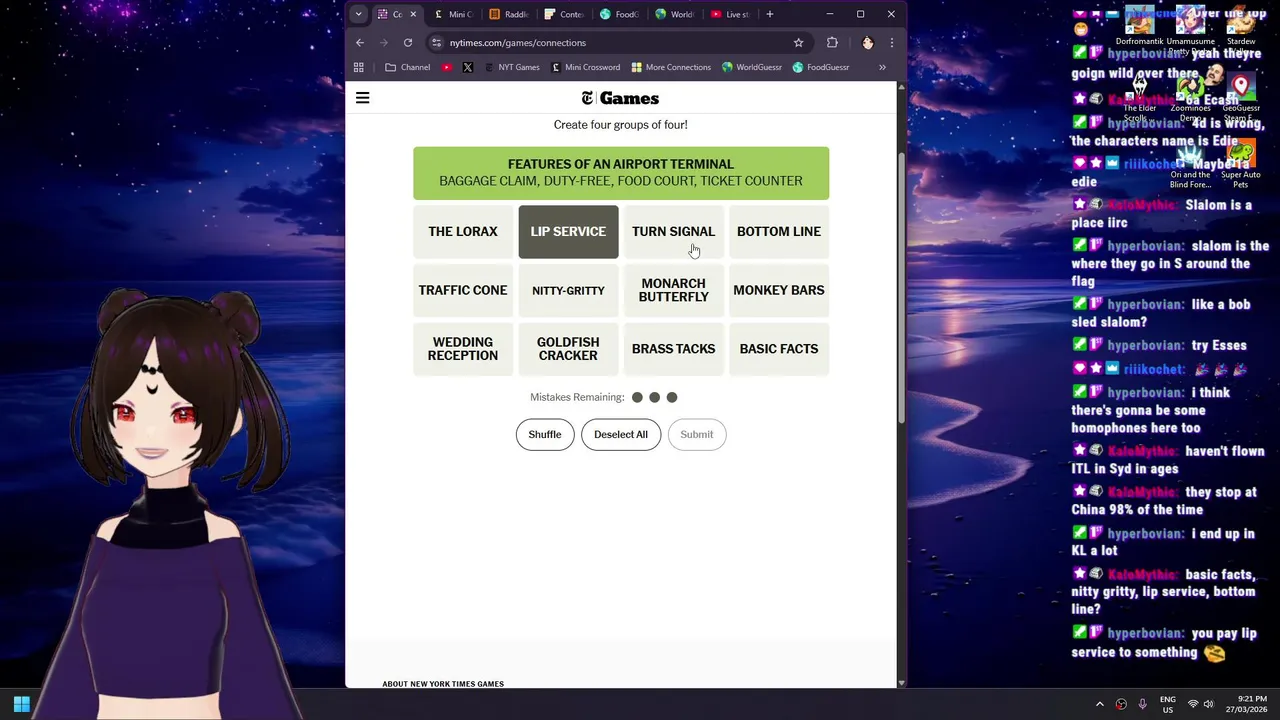Viewport: 1280px width, 720px height.
Task: Select NITTY-GRITTY tile
Action: tap(568, 290)
